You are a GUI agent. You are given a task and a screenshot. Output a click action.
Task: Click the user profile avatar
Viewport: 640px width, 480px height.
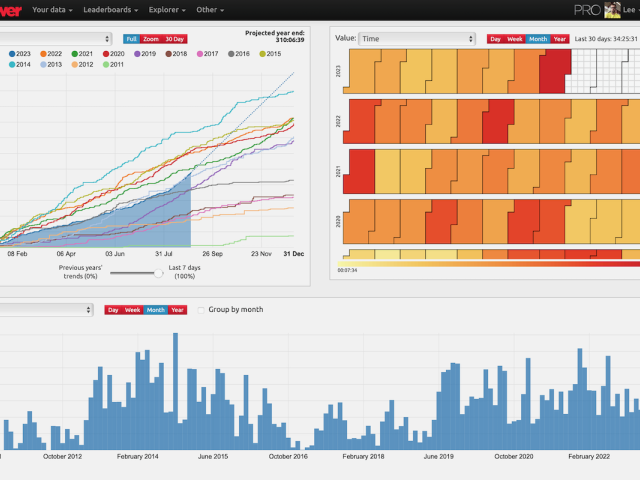[613, 10]
